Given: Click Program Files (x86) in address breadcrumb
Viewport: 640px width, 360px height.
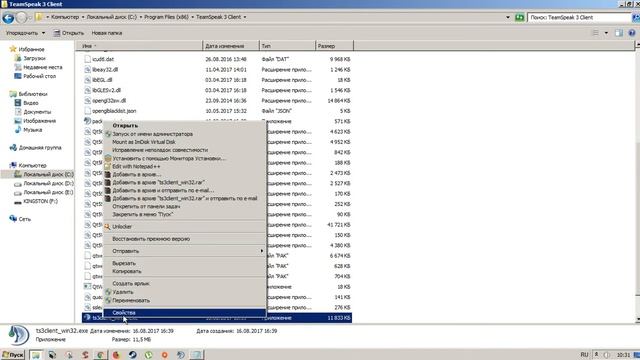Looking at the screenshot, I should tap(165, 17).
